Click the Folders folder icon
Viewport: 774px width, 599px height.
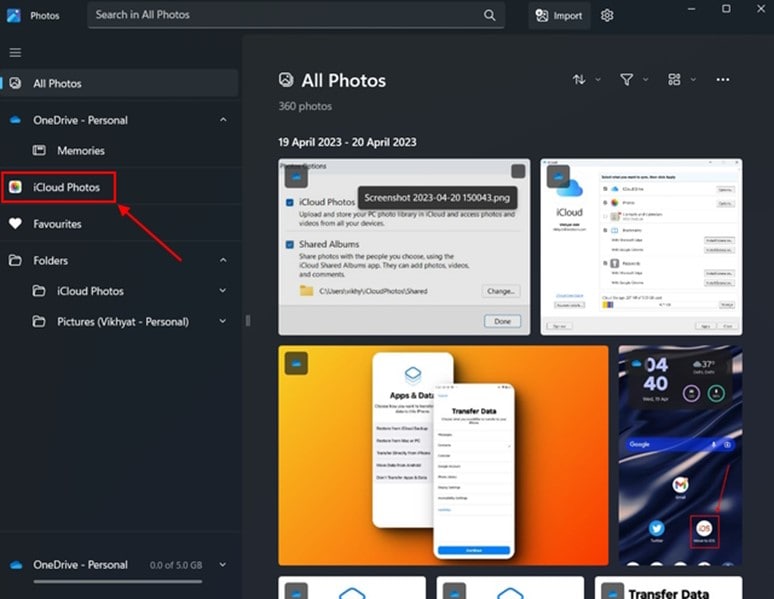(15, 260)
